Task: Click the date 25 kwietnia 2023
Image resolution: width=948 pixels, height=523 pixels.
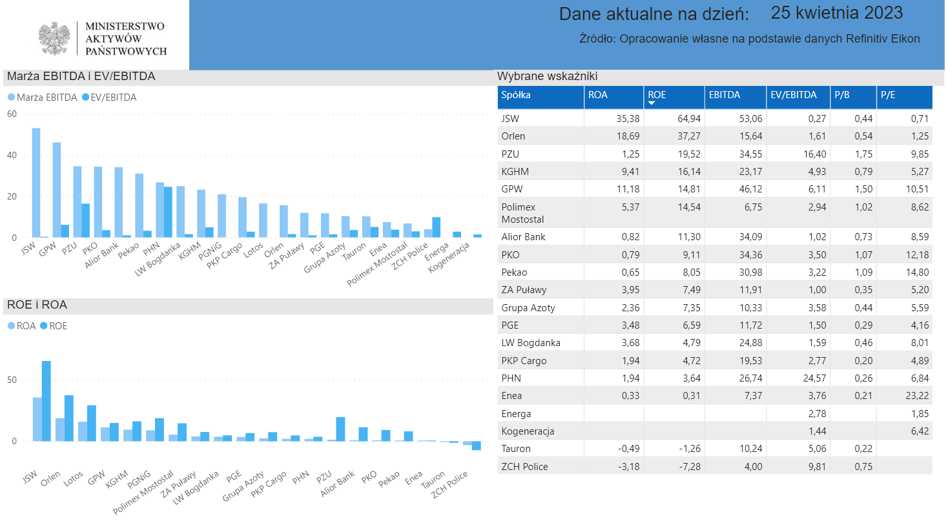Action: tap(837, 13)
